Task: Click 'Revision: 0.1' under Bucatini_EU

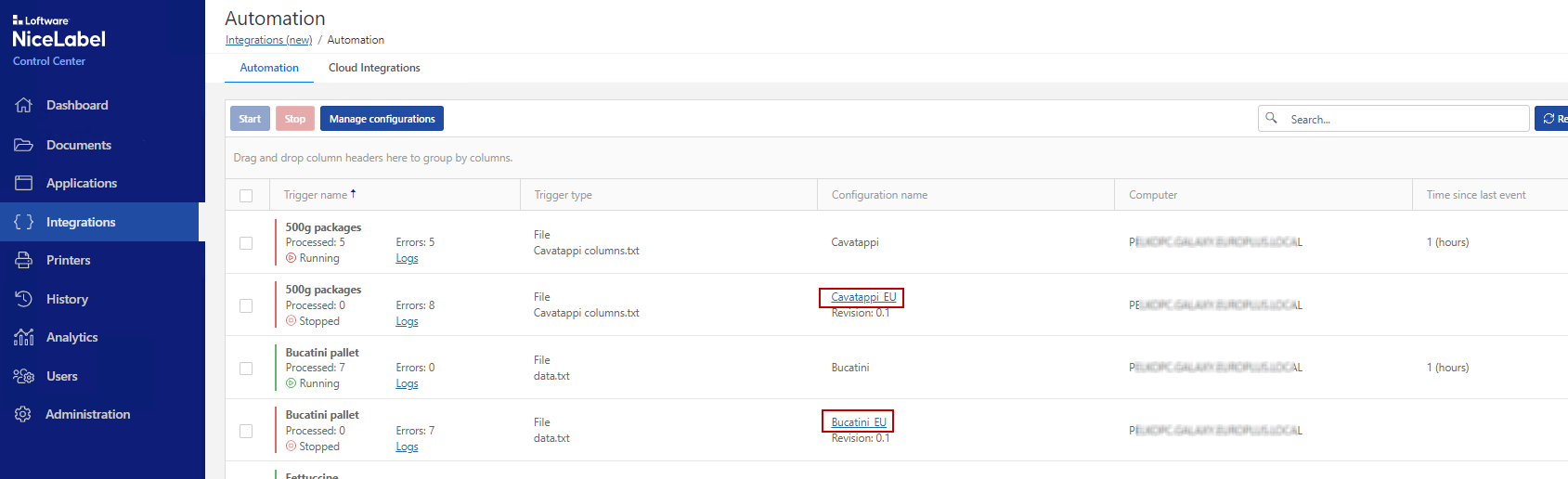Action: pos(861,438)
